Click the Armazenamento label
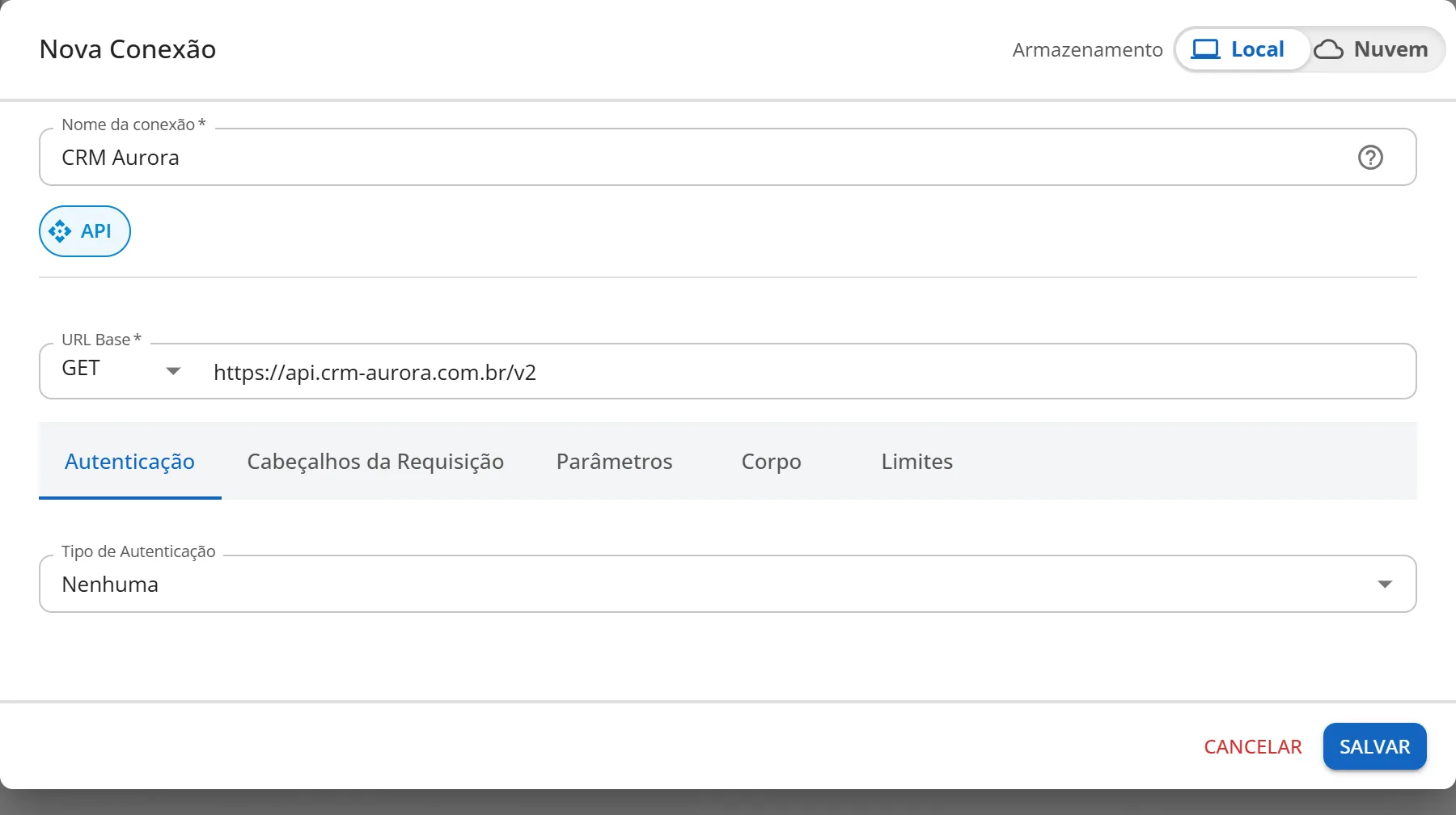The width and height of the screenshot is (1456, 815). coord(1087,50)
